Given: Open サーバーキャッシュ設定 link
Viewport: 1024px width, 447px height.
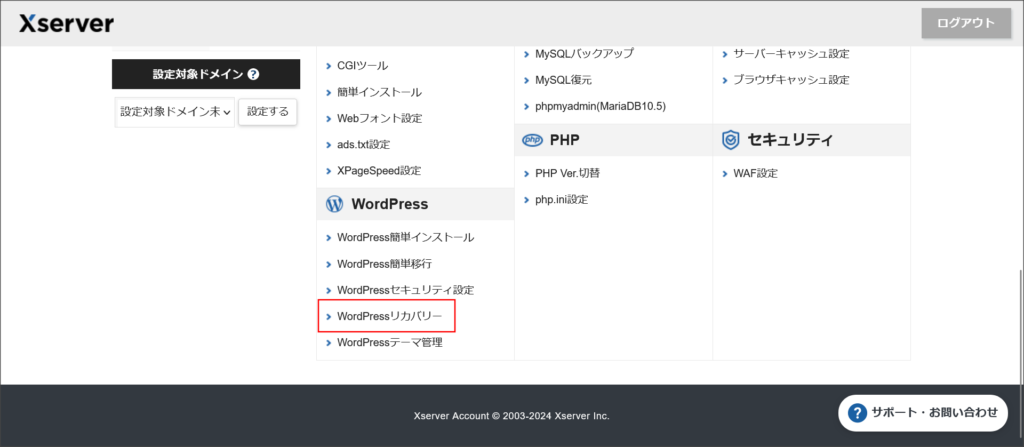Looking at the screenshot, I should 791,54.
